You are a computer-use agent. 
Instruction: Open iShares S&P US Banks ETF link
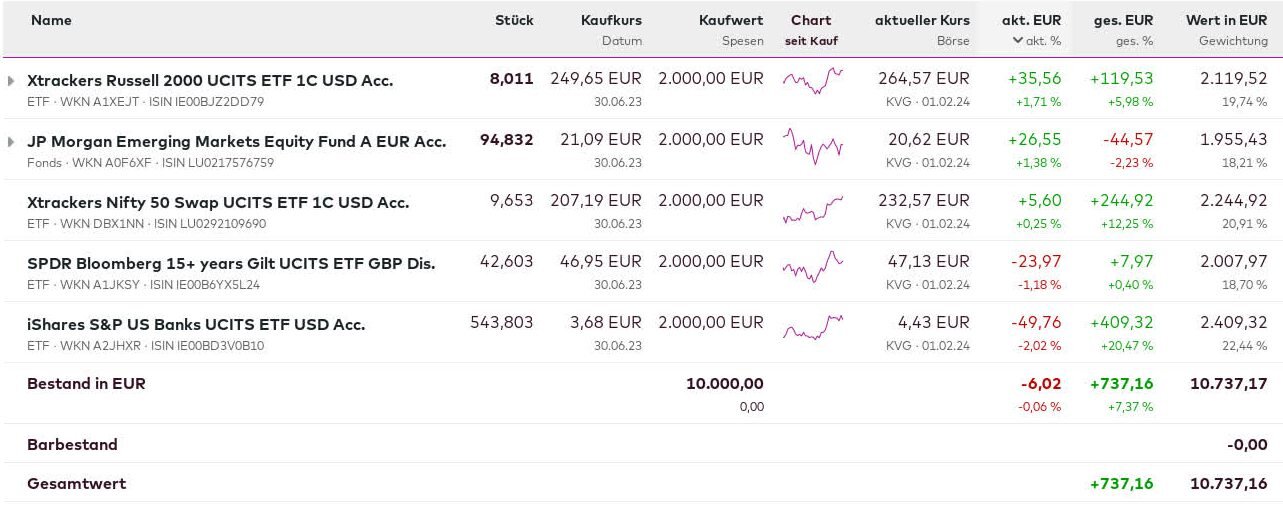(196, 325)
